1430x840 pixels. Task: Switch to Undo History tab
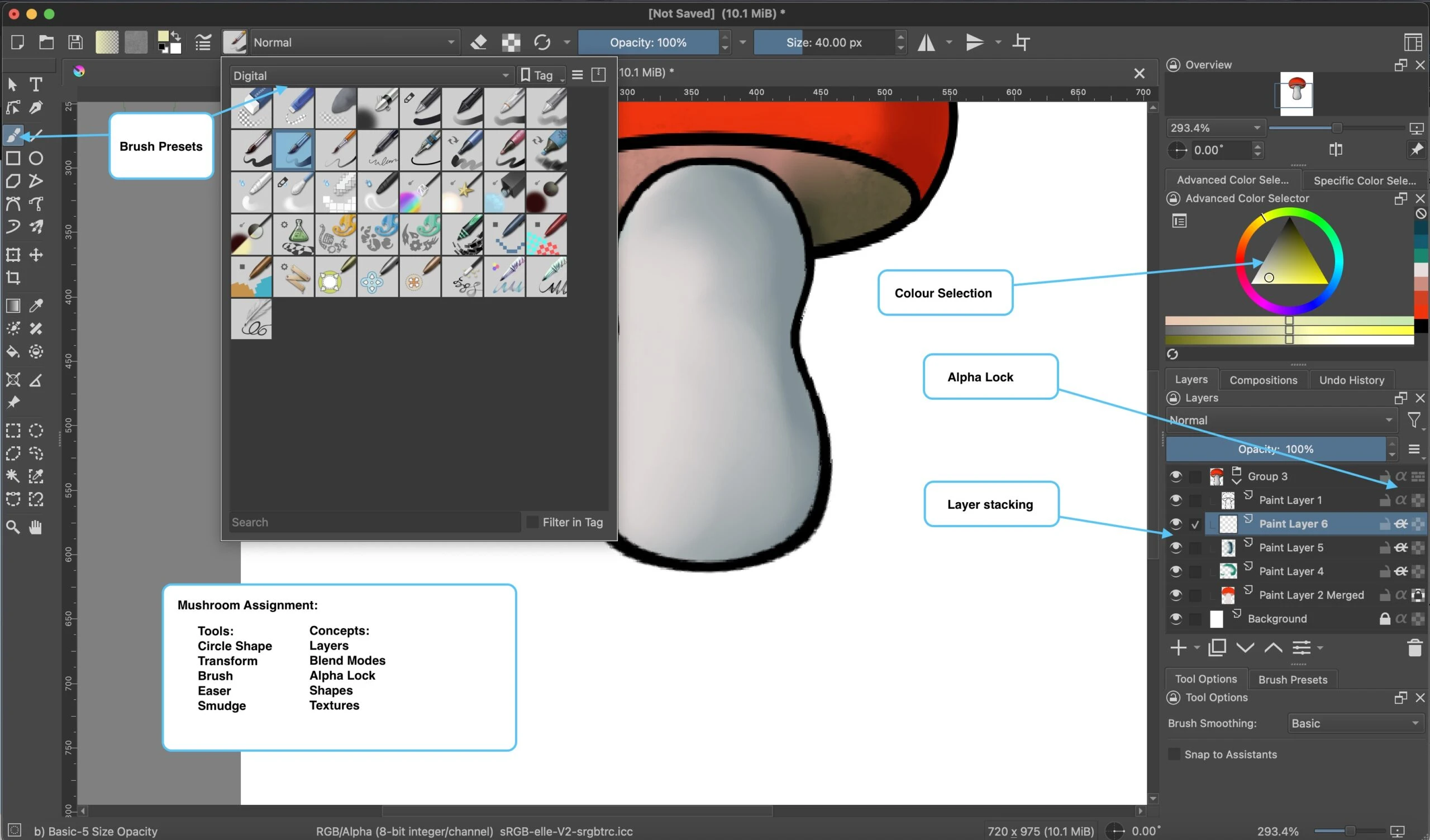pyautogui.click(x=1351, y=380)
